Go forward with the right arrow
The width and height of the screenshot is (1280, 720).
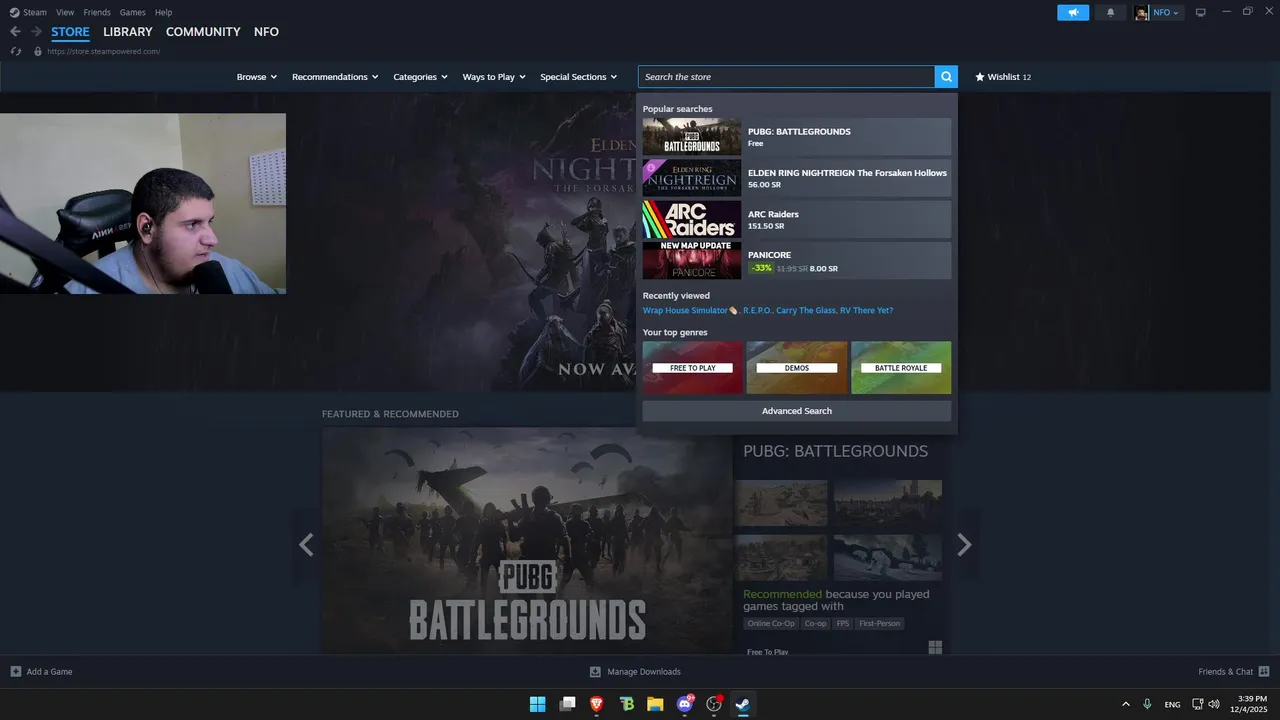36,32
